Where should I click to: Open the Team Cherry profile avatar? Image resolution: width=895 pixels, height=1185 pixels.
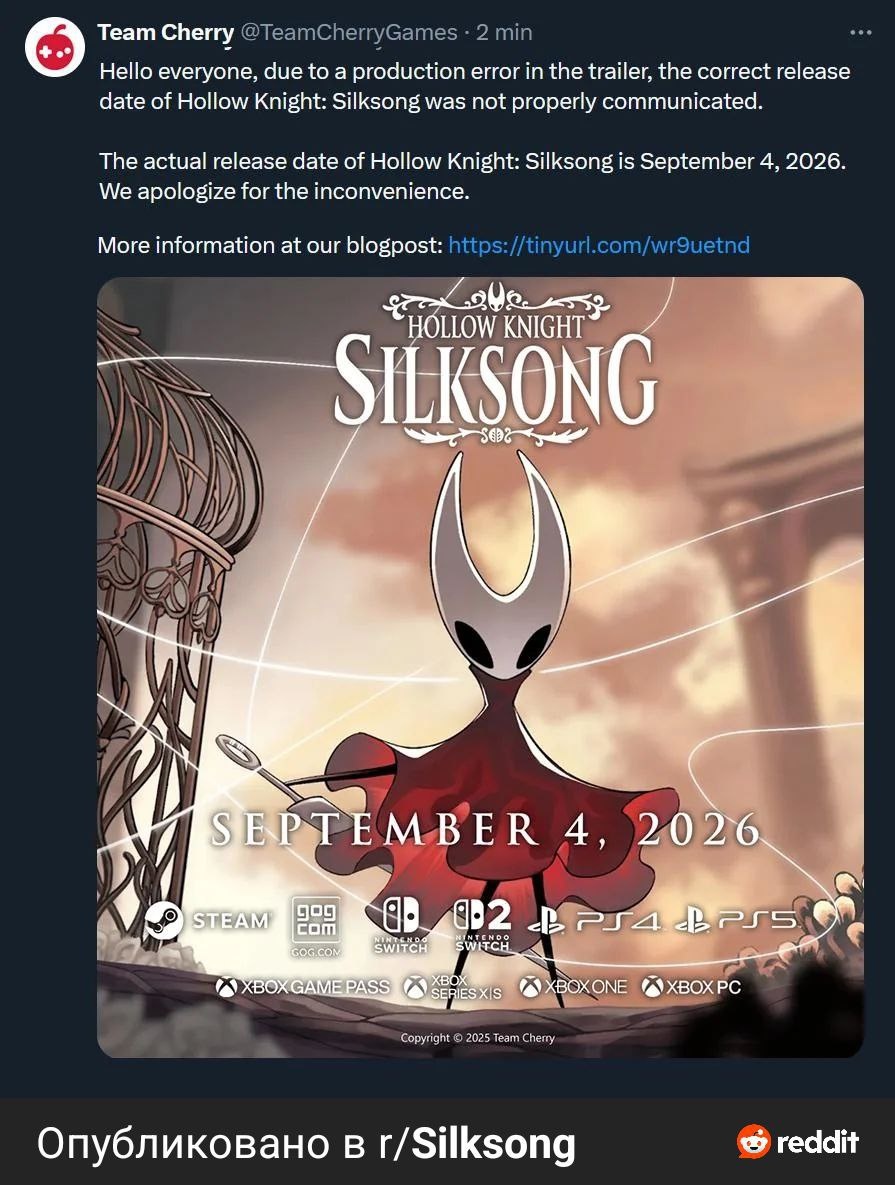coord(53,48)
